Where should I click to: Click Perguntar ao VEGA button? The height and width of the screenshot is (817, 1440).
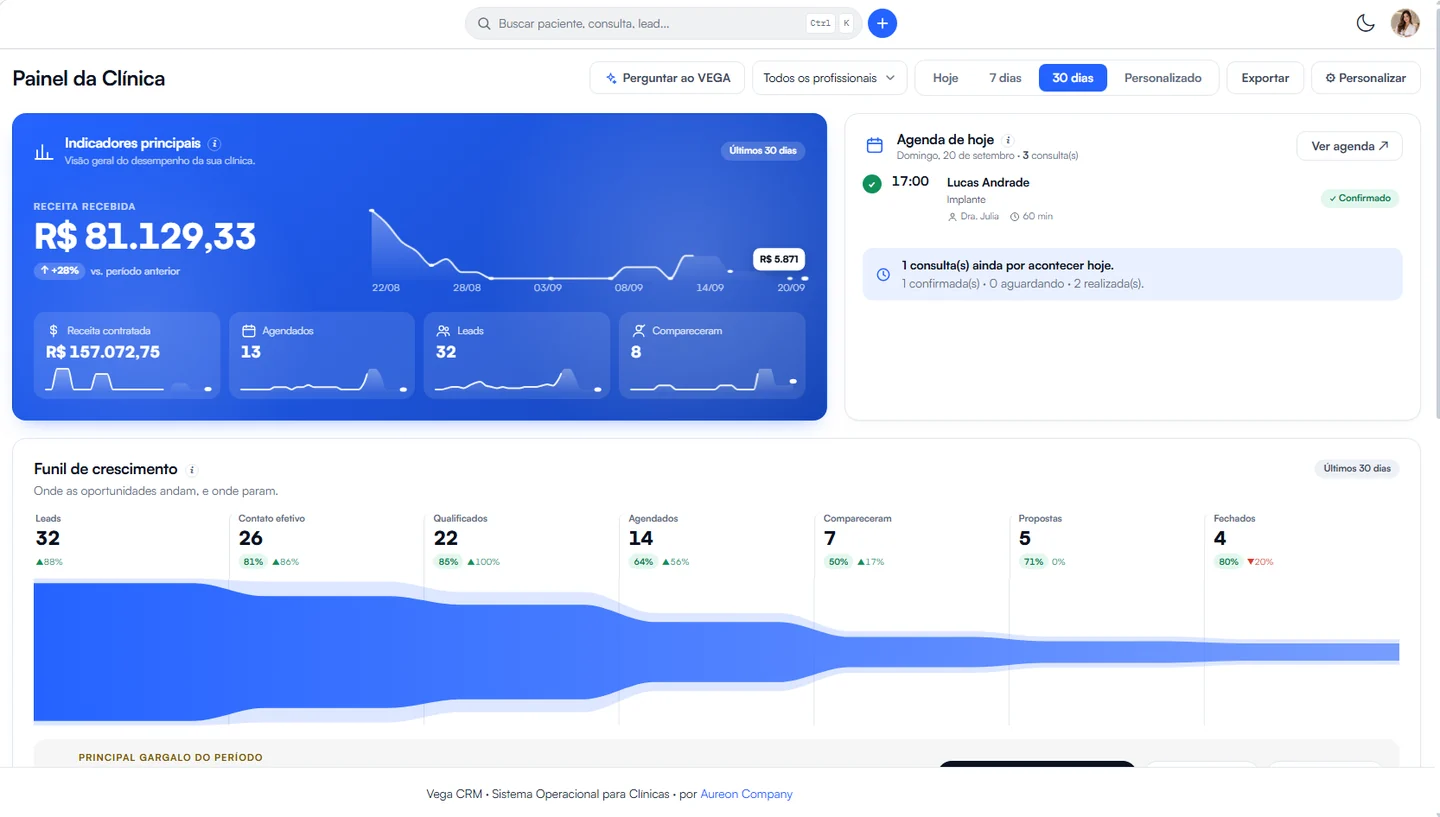[x=667, y=78]
